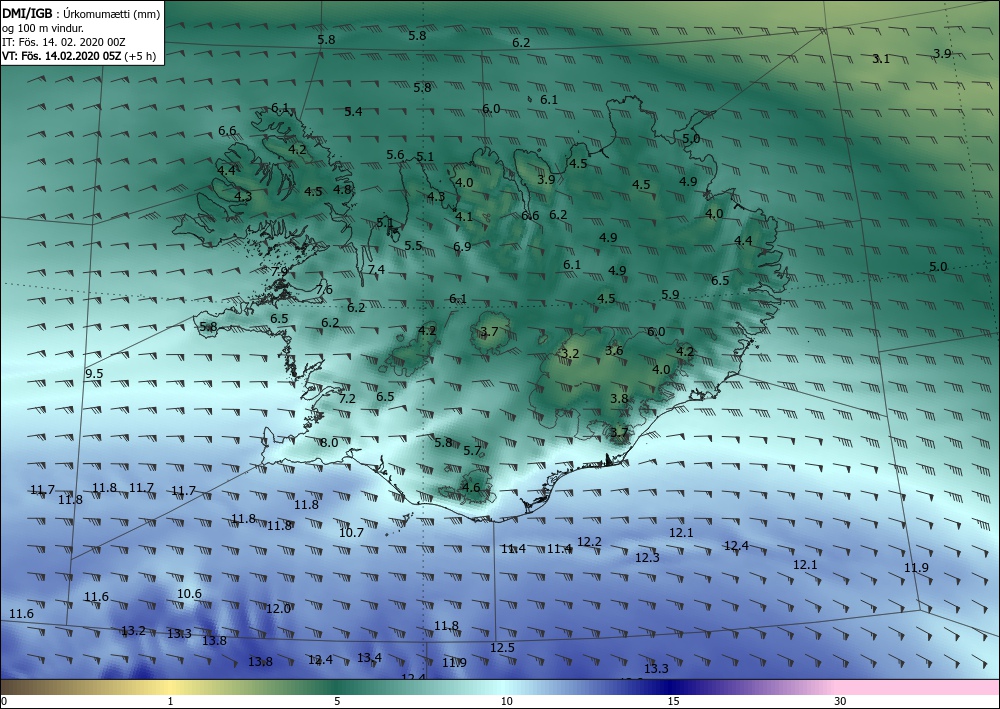Screen dimensions: 1000x709
Task: Select the 3.6 value on the glacier
Action: [x=614, y=351]
